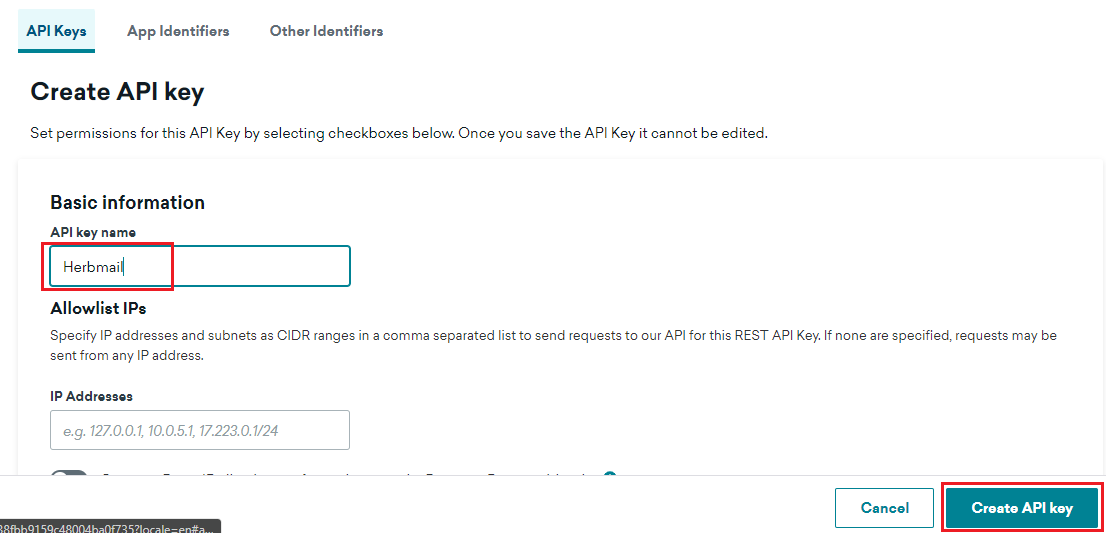Click the "IP Addresses" field label
The width and height of the screenshot is (1106, 533).
pyautogui.click(x=91, y=396)
